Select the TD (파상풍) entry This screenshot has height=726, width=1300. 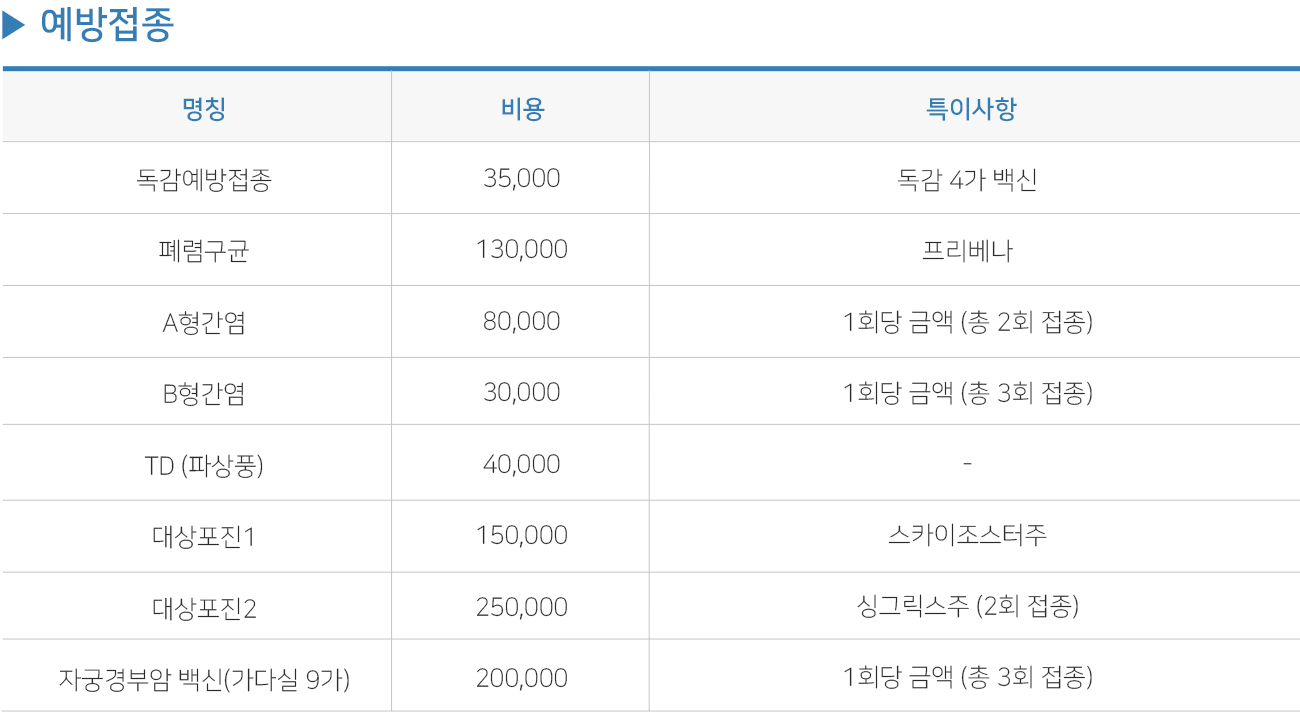204,465
